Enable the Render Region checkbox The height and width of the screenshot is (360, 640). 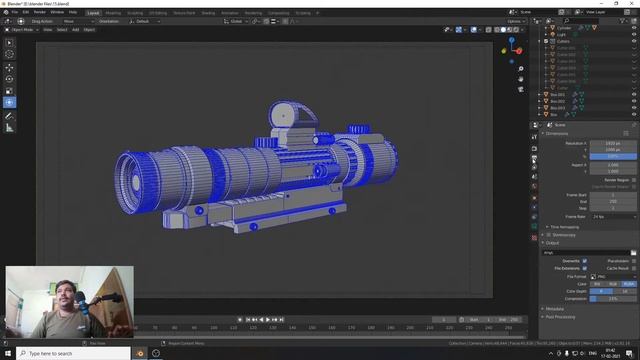coord(633,180)
